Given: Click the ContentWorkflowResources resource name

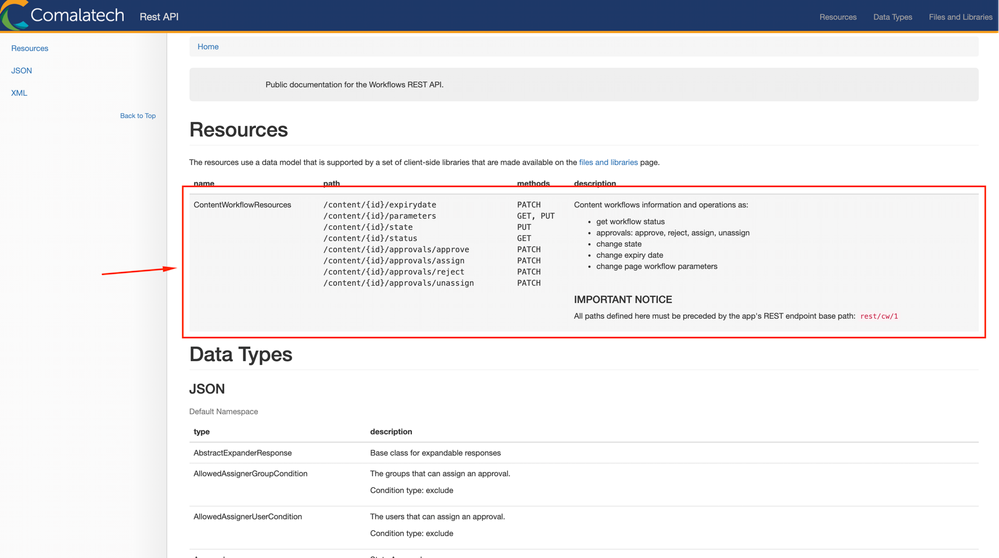Looking at the screenshot, I should [x=242, y=205].
